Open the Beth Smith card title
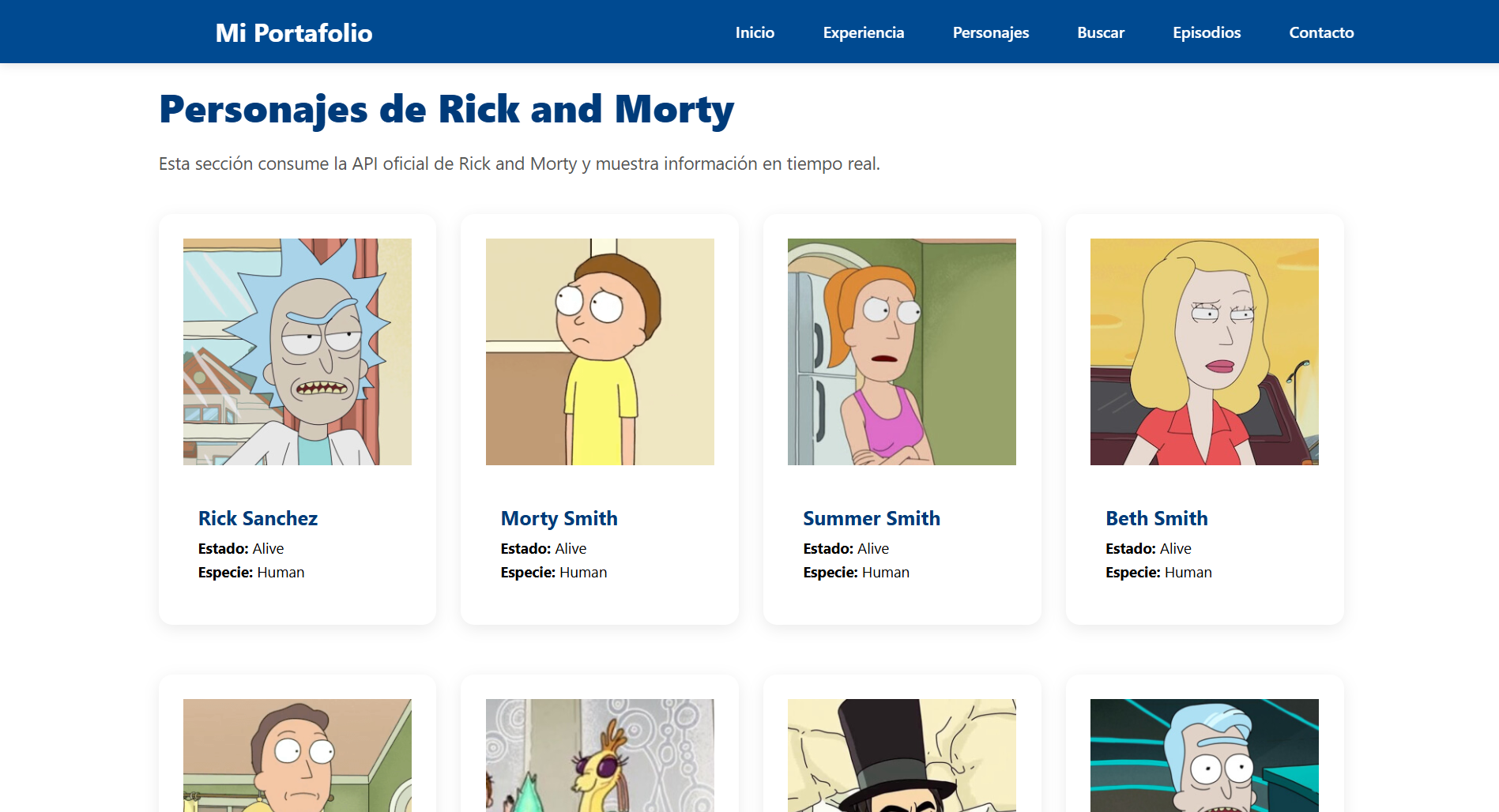Viewport: 1499px width, 812px height. click(x=1157, y=518)
